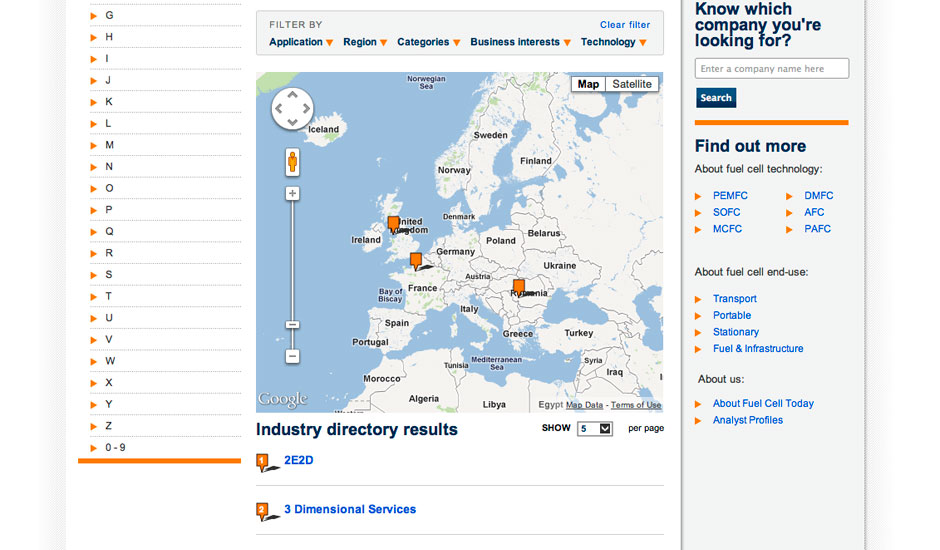Focus the company name search field
The height and width of the screenshot is (550, 940).
tap(772, 68)
